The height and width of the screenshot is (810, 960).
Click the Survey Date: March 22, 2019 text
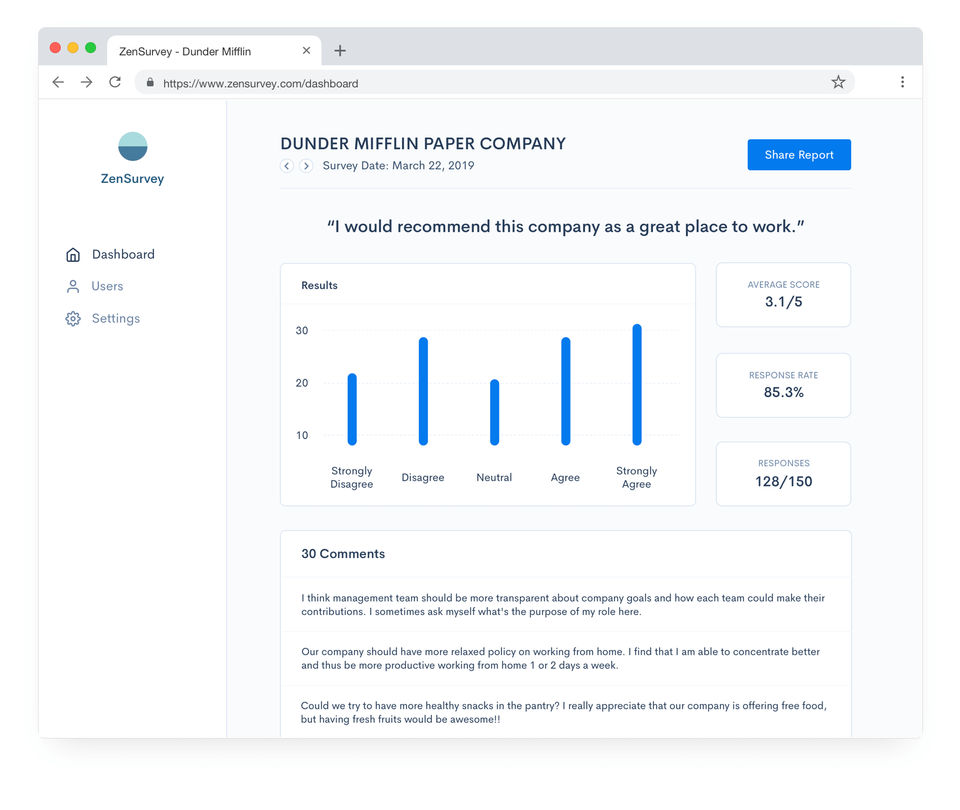[x=399, y=166]
